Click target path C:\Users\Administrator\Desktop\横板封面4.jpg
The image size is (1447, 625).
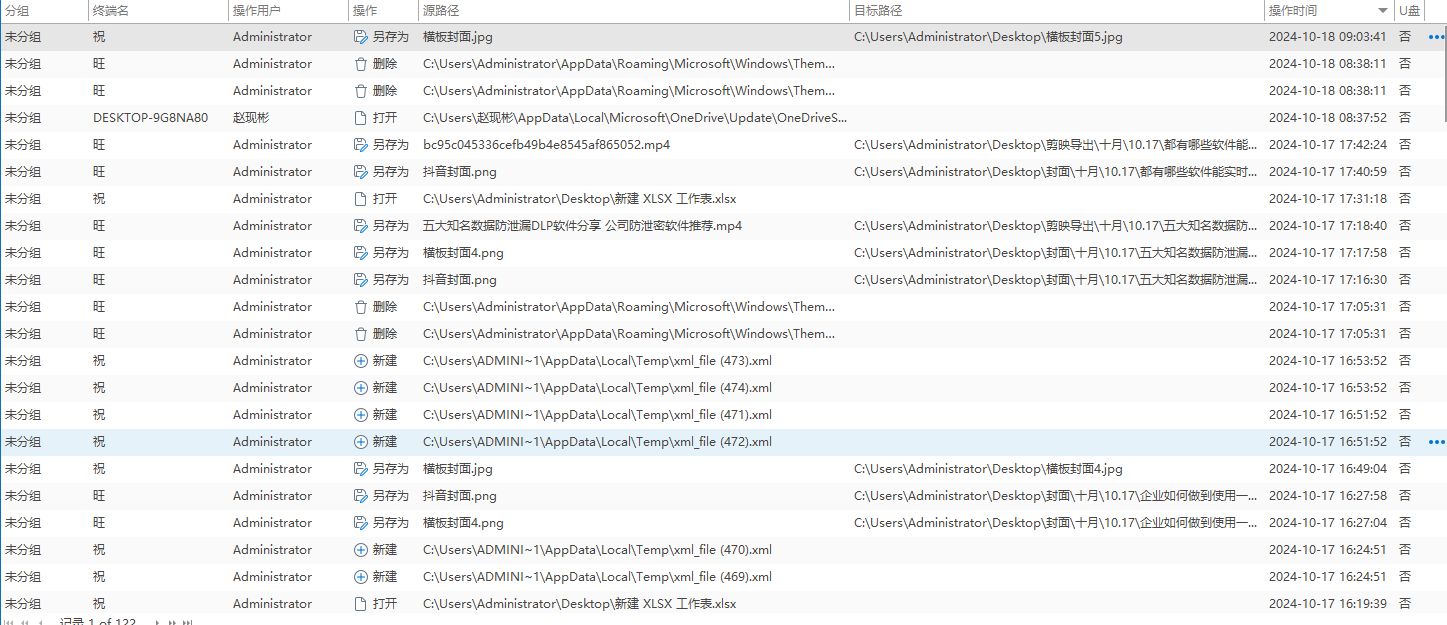point(988,469)
